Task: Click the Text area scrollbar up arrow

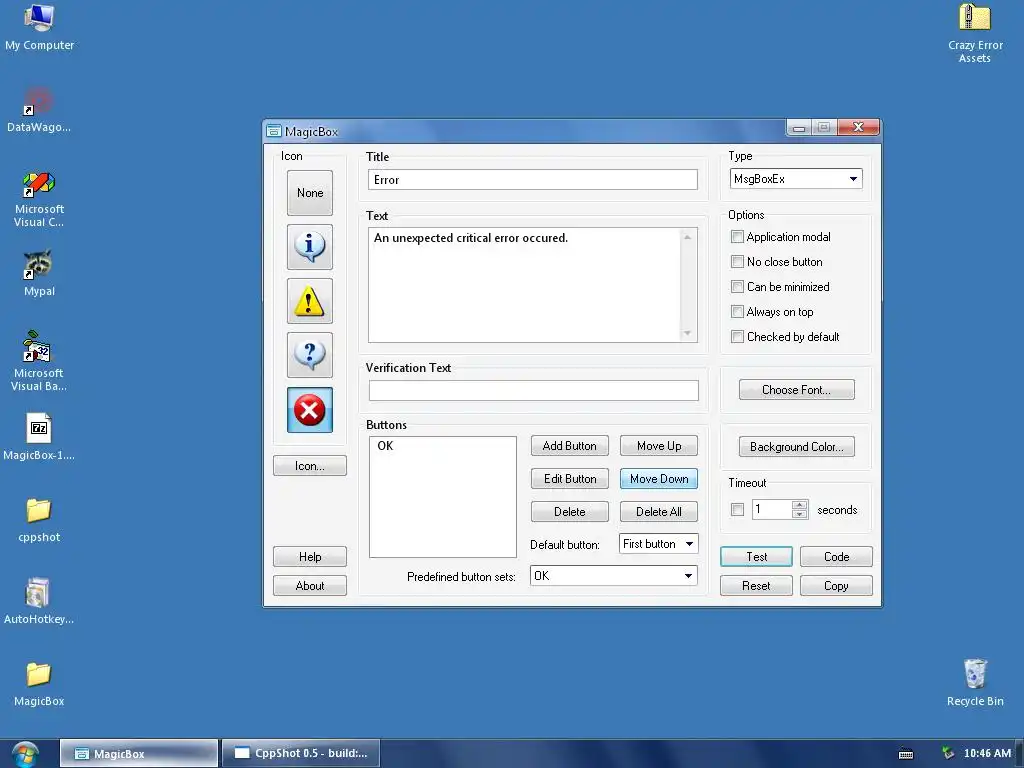Action: (x=688, y=237)
